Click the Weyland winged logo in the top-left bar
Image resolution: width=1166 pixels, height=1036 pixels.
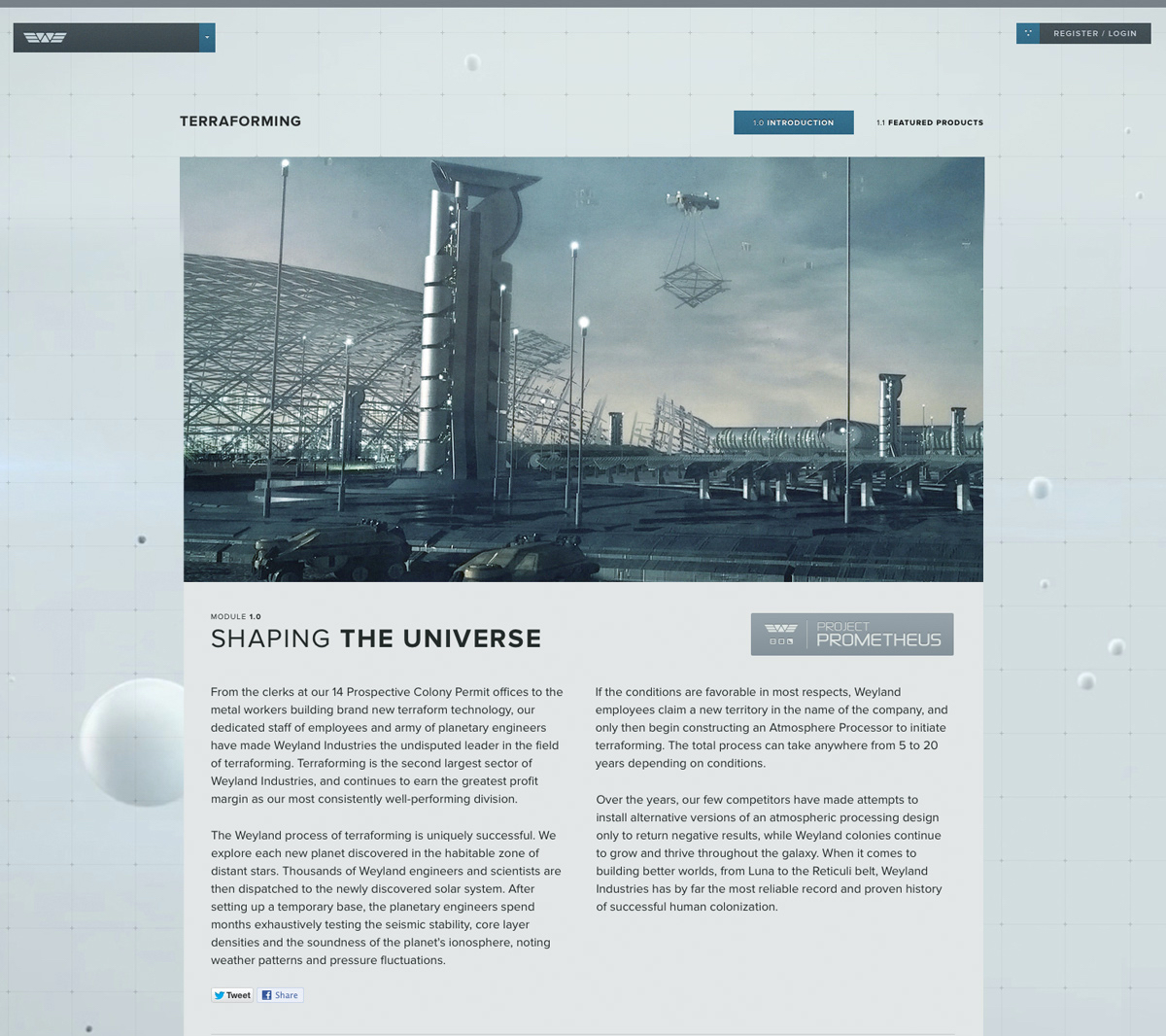45,38
